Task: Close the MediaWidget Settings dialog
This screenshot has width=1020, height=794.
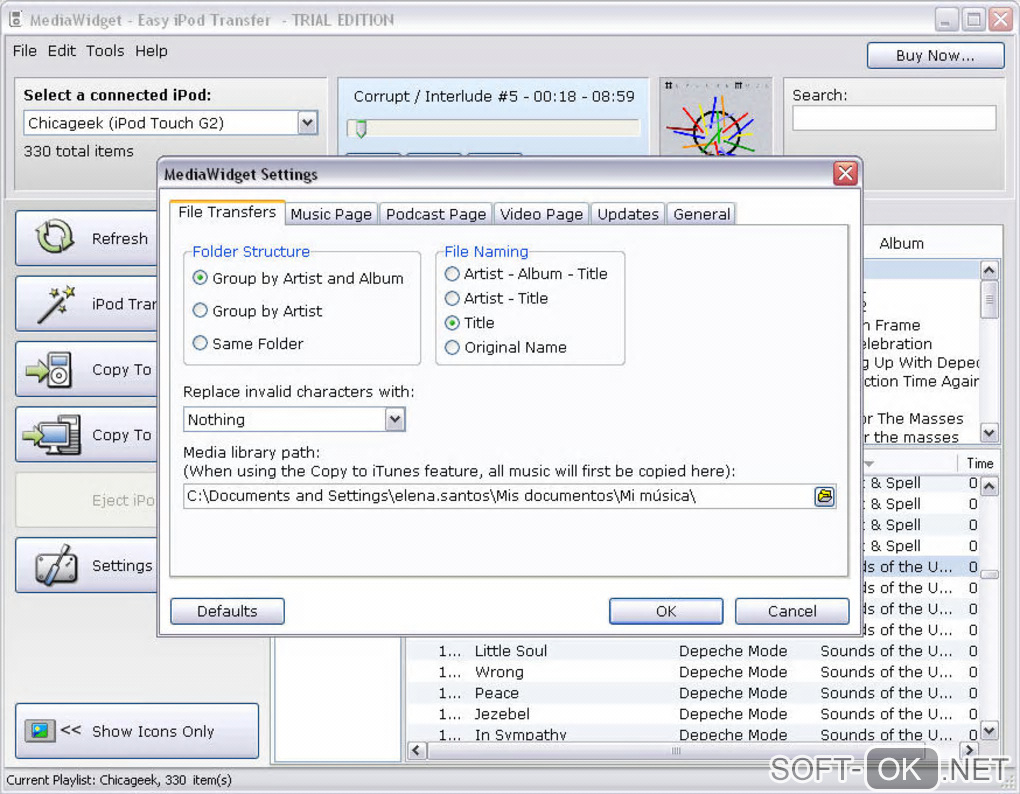Action: click(845, 174)
